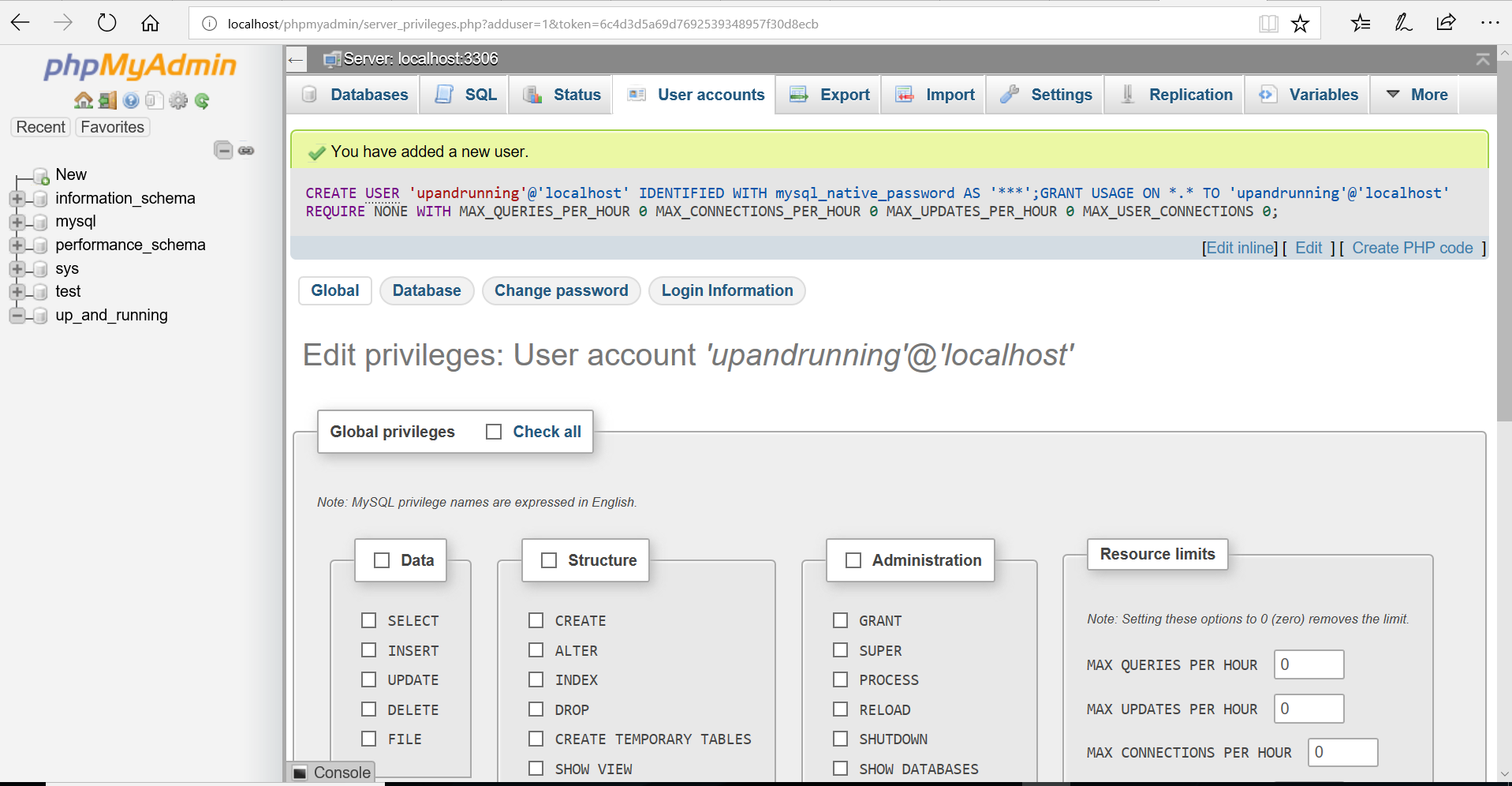This screenshot has height=786, width=1512.
Task: Open reading view icon in address bar
Action: 1268,24
